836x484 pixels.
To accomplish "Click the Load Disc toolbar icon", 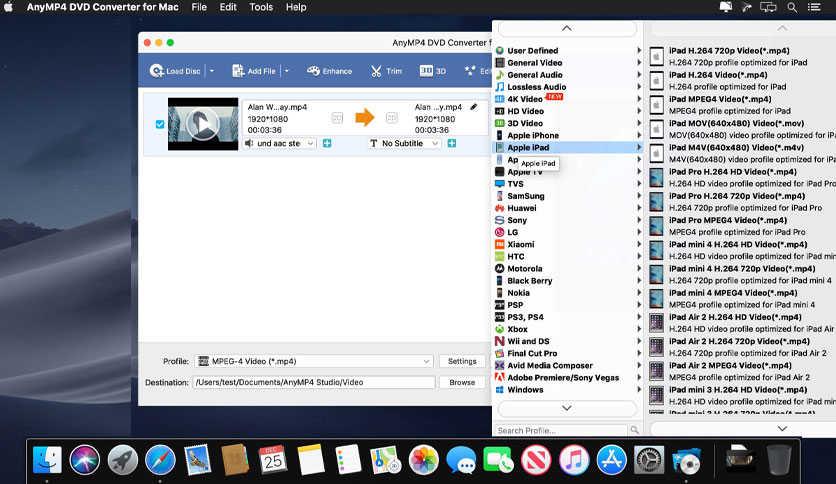I will [x=157, y=71].
